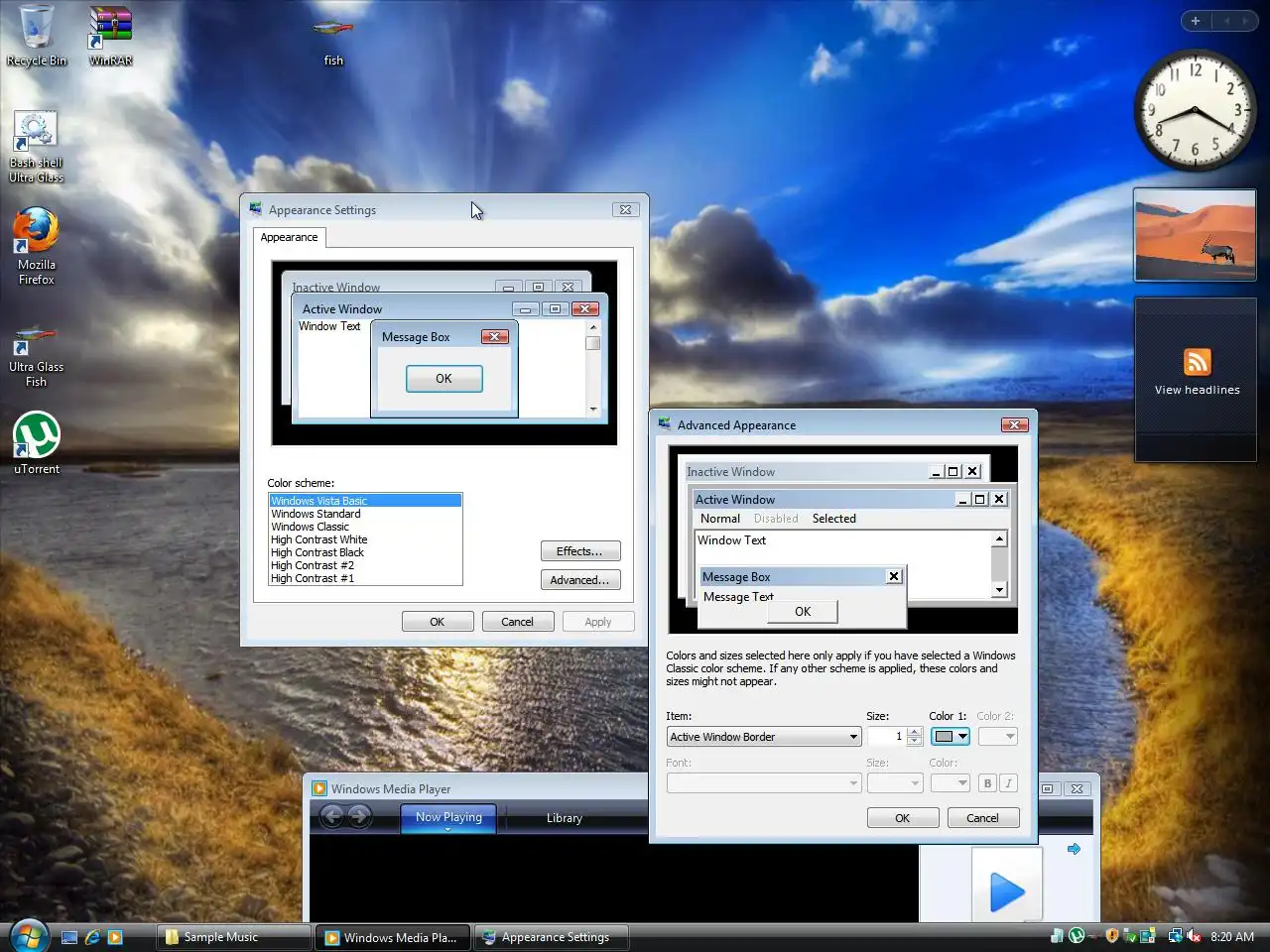Screen dimensions: 1270x952
Task: Increase item Size with the up spinner arrow
Action: tap(915, 732)
